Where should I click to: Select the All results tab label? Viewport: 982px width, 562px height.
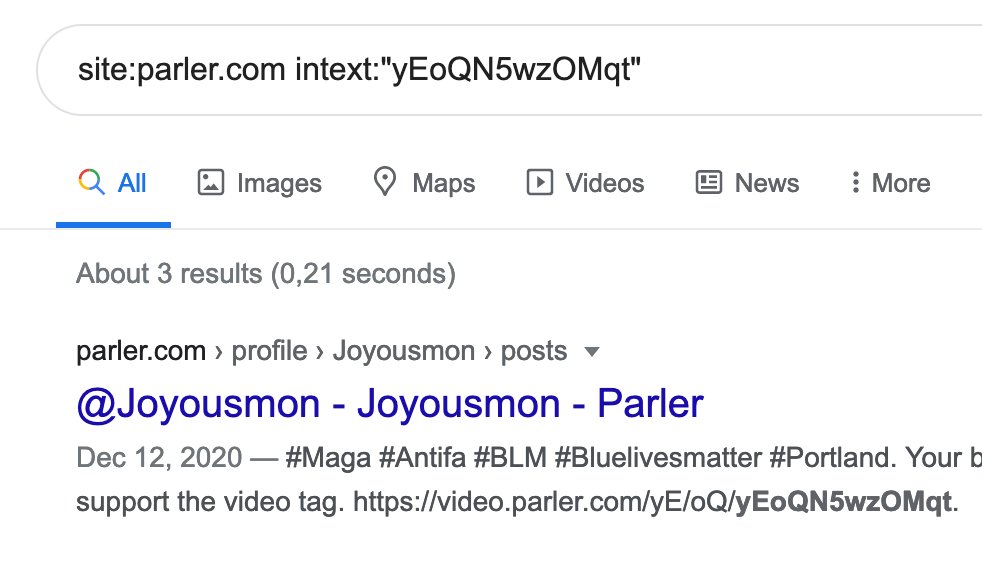pyautogui.click(x=132, y=183)
